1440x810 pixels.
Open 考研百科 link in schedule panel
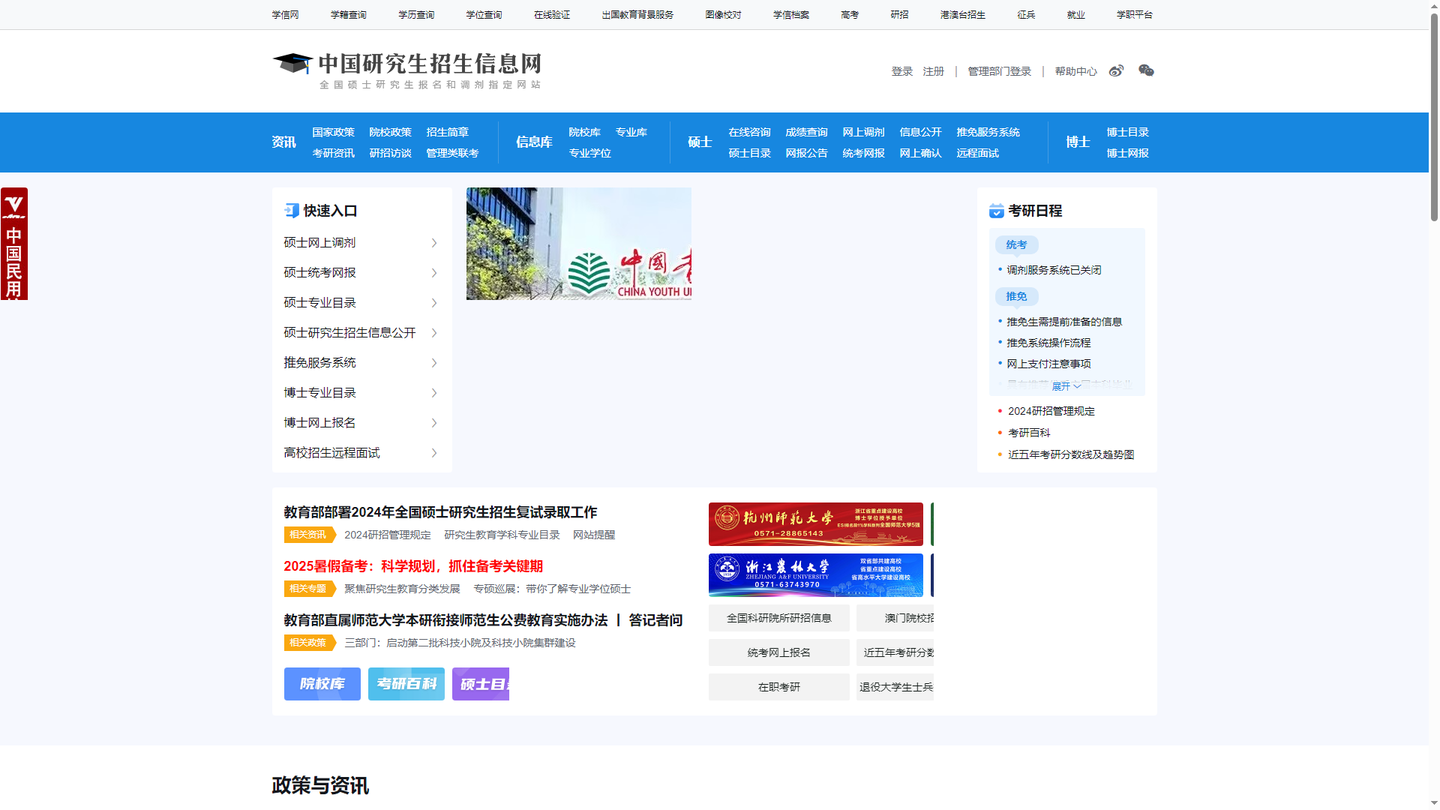[x=1029, y=433]
